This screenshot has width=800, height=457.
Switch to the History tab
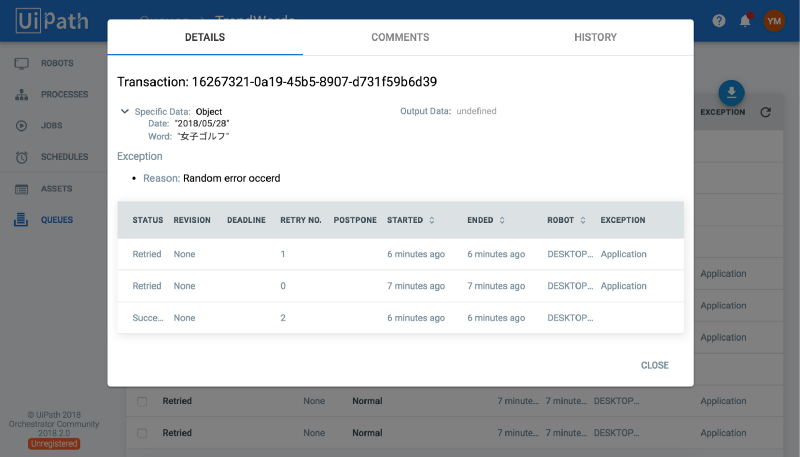(595, 37)
